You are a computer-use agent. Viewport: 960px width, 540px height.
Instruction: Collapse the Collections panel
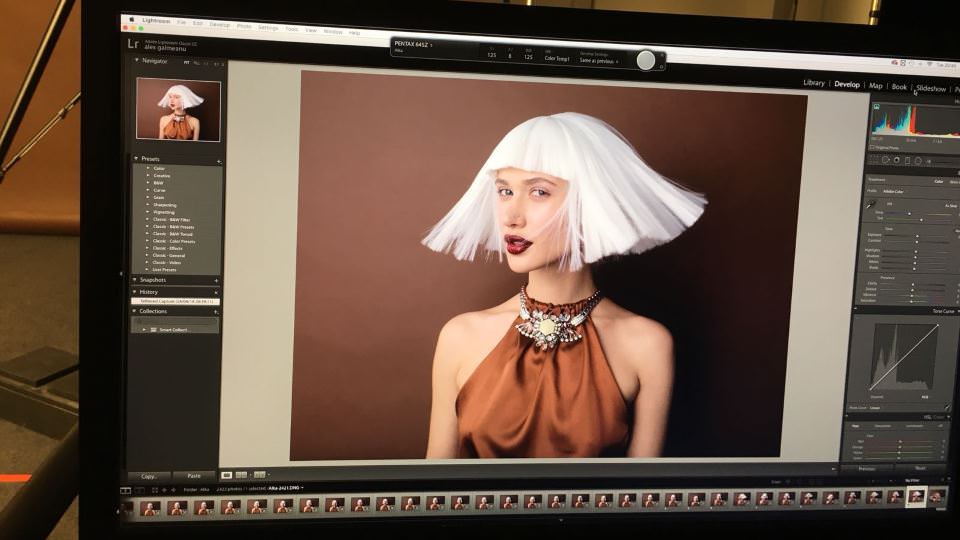tap(134, 311)
